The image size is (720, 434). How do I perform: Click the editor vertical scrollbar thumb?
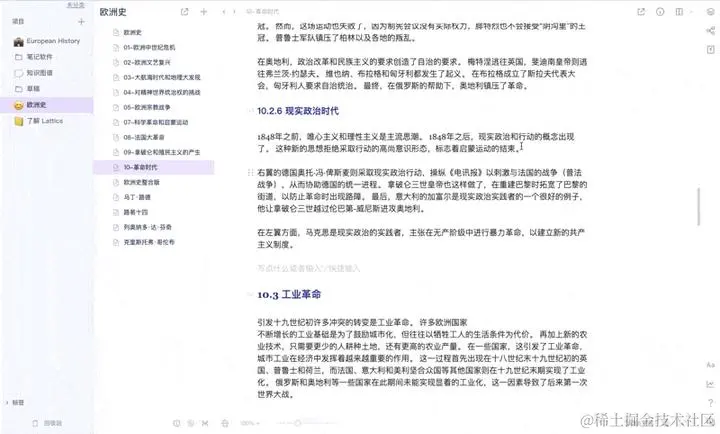(x=699, y=207)
